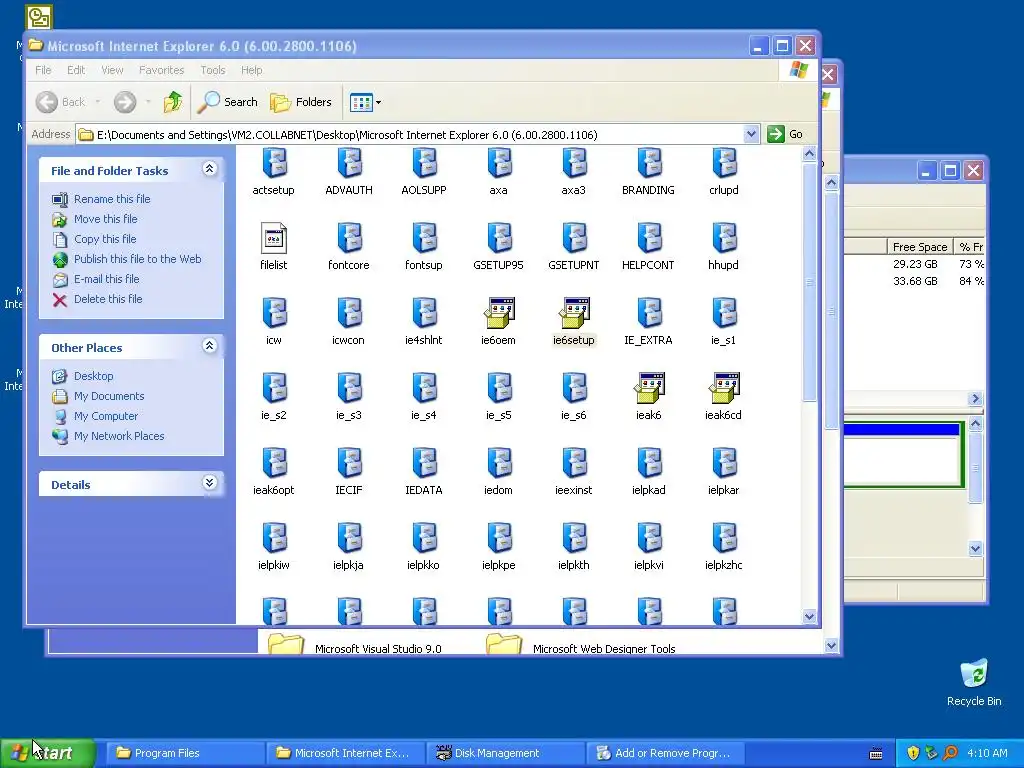Open the File menu
Screen dimensions: 1024x768
[43, 70]
